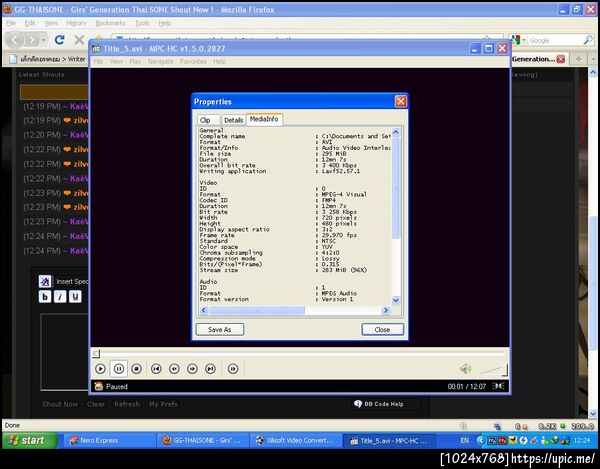This screenshot has height=469, width=600.
Task: Expand hidden system tray icons
Action: tap(480, 441)
